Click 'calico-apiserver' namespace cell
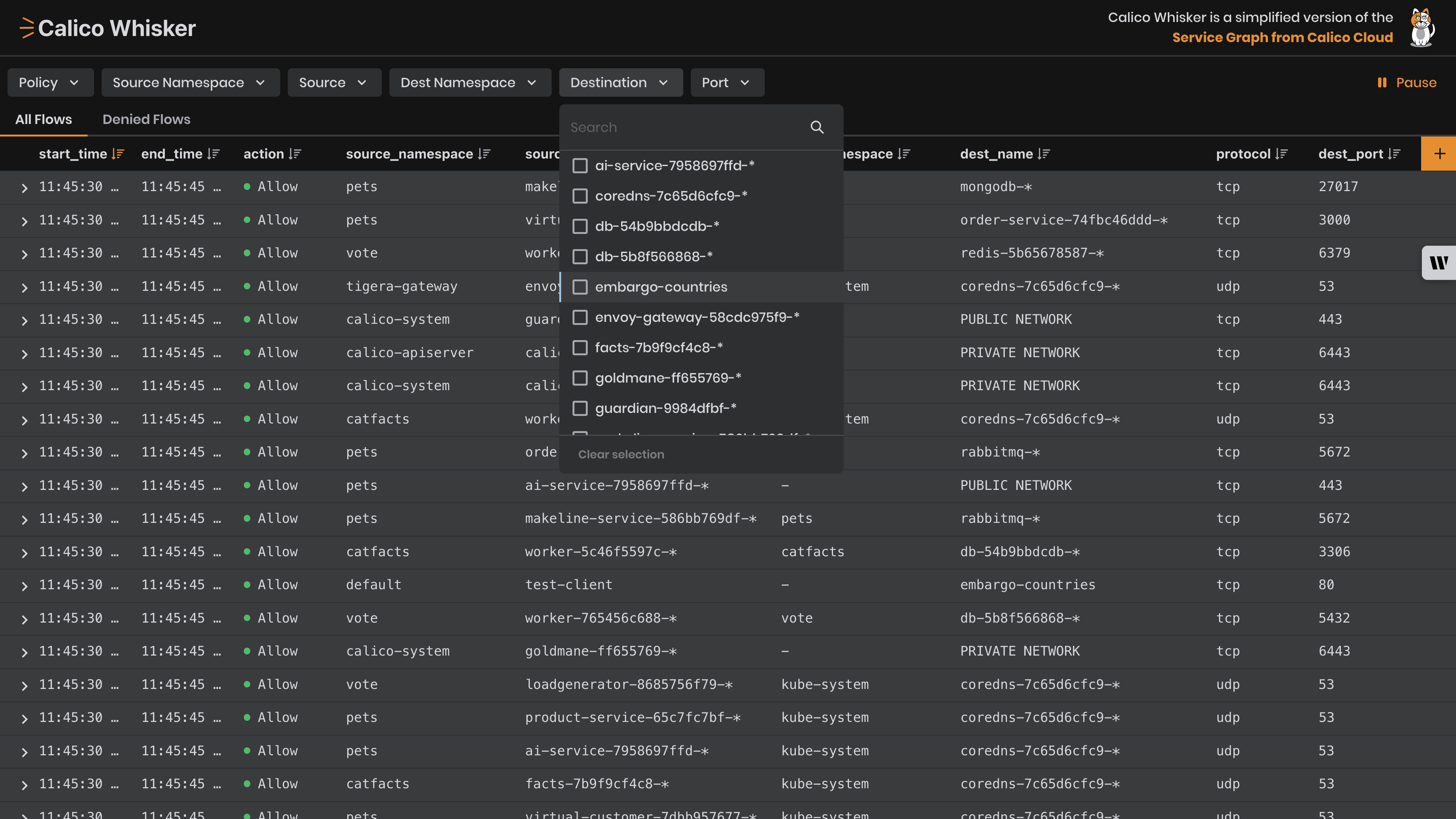The image size is (1456, 819). 409,353
